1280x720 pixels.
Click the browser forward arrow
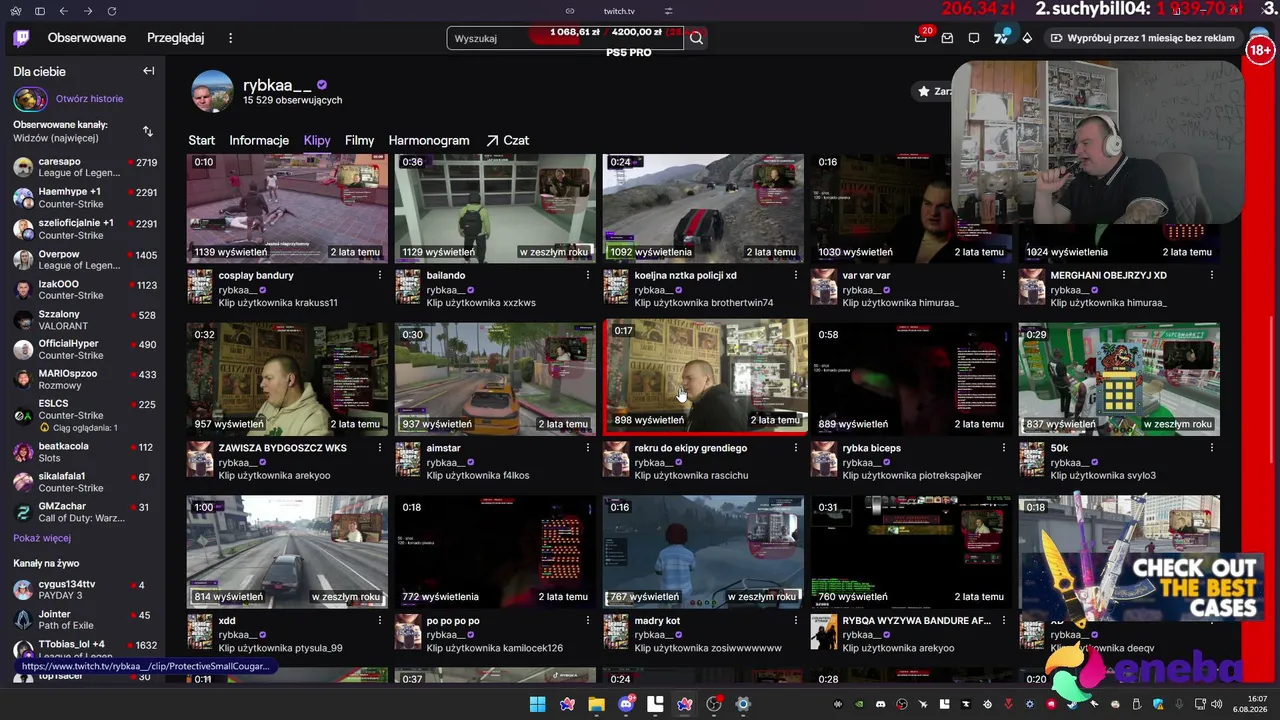pos(88,11)
